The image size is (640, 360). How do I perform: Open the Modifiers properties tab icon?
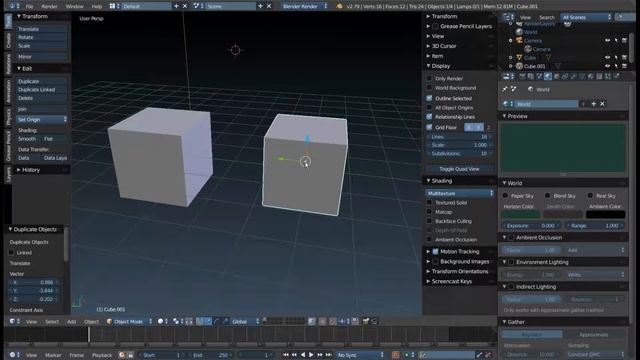click(x=573, y=77)
